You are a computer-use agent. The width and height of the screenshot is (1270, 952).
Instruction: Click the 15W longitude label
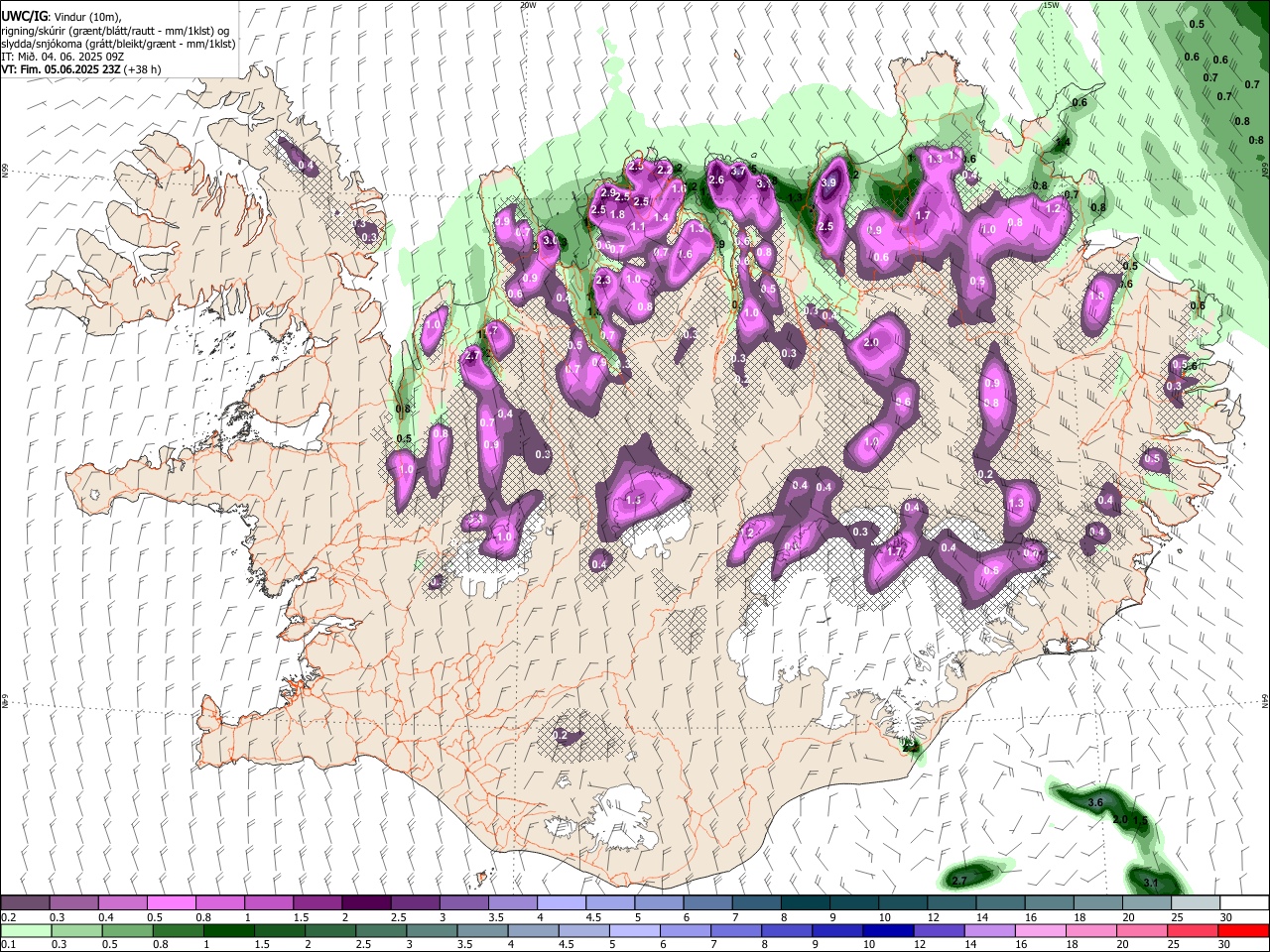tap(1051, 5)
